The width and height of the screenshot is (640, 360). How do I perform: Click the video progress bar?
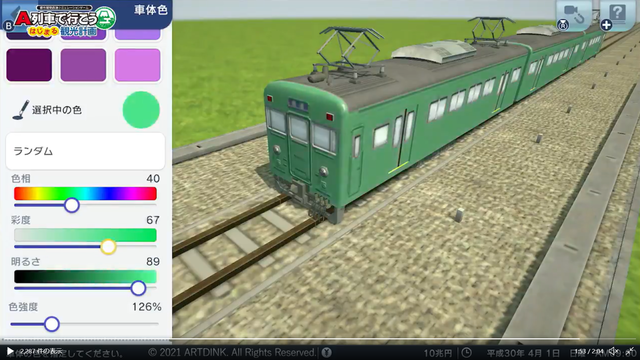tap(320, 339)
